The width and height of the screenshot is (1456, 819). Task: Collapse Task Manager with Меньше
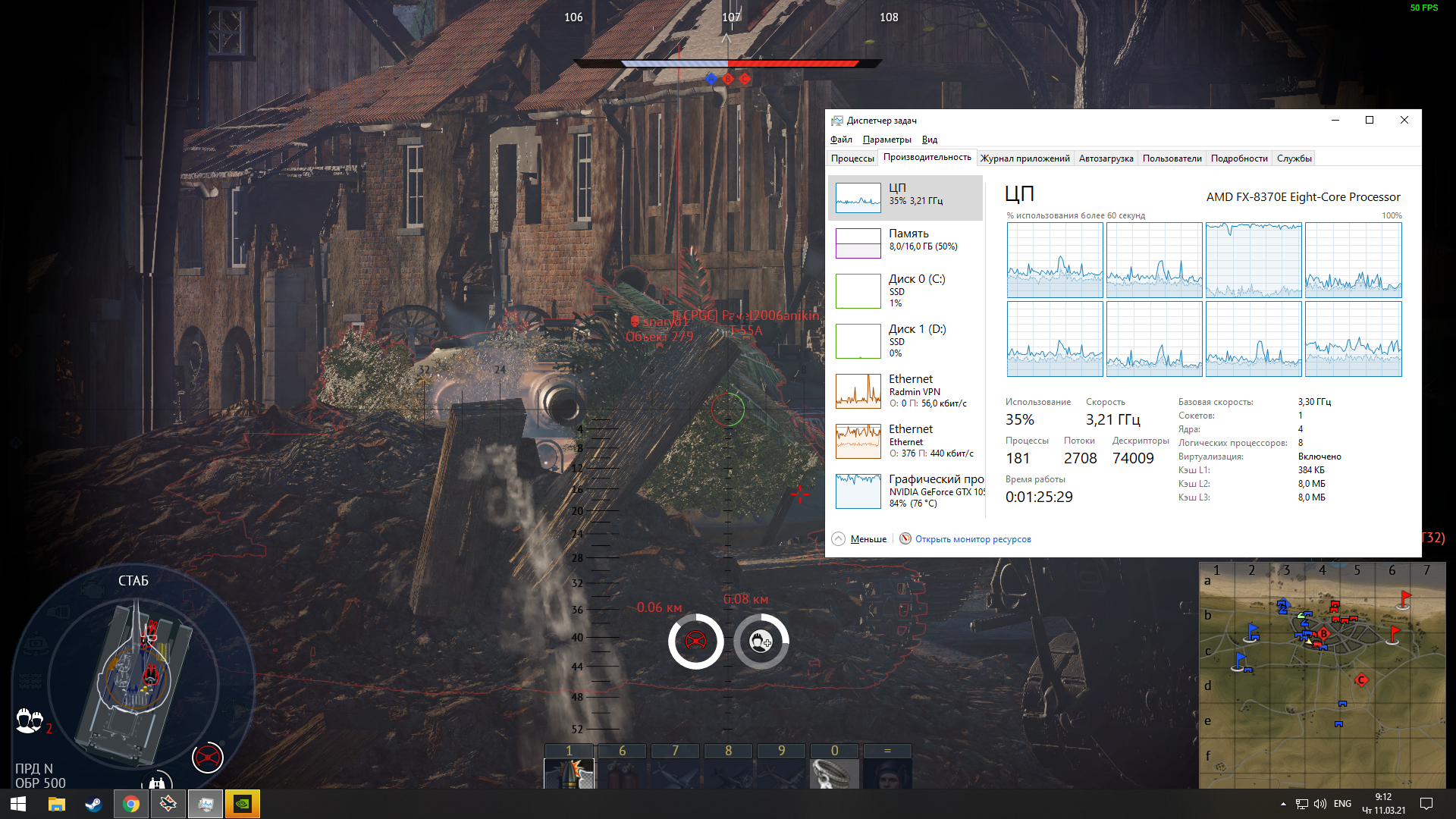tap(859, 539)
